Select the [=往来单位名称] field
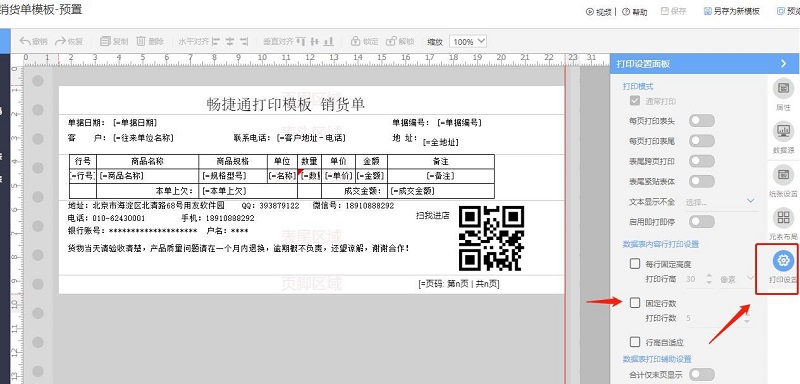 tap(144, 138)
